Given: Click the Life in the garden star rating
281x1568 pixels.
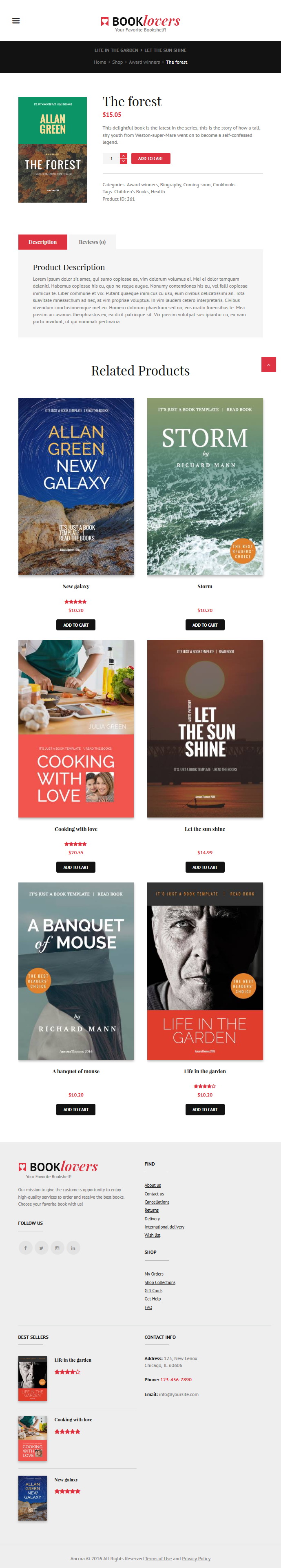Looking at the screenshot, I should [205, 1086].
